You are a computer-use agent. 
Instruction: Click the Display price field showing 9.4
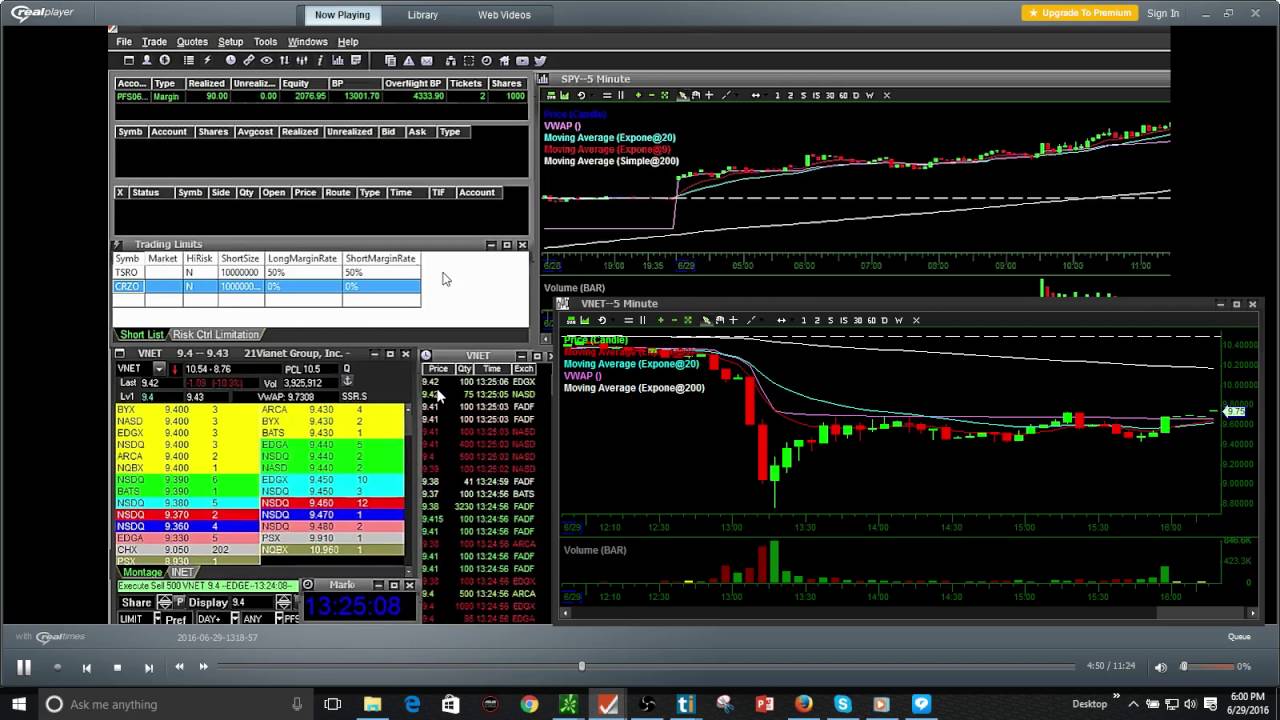click(253, 602)
